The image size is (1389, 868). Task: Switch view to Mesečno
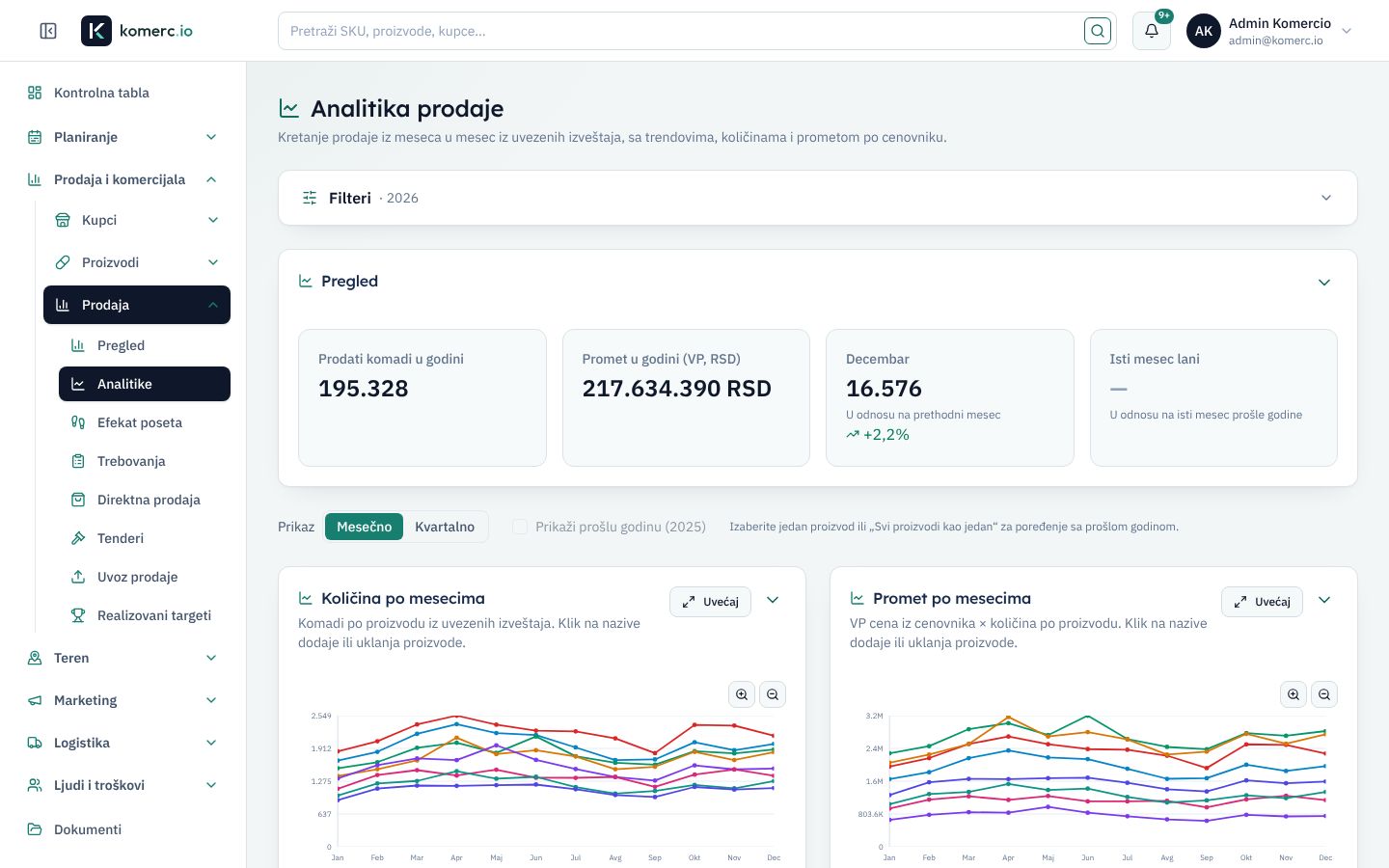coord(364,527)
